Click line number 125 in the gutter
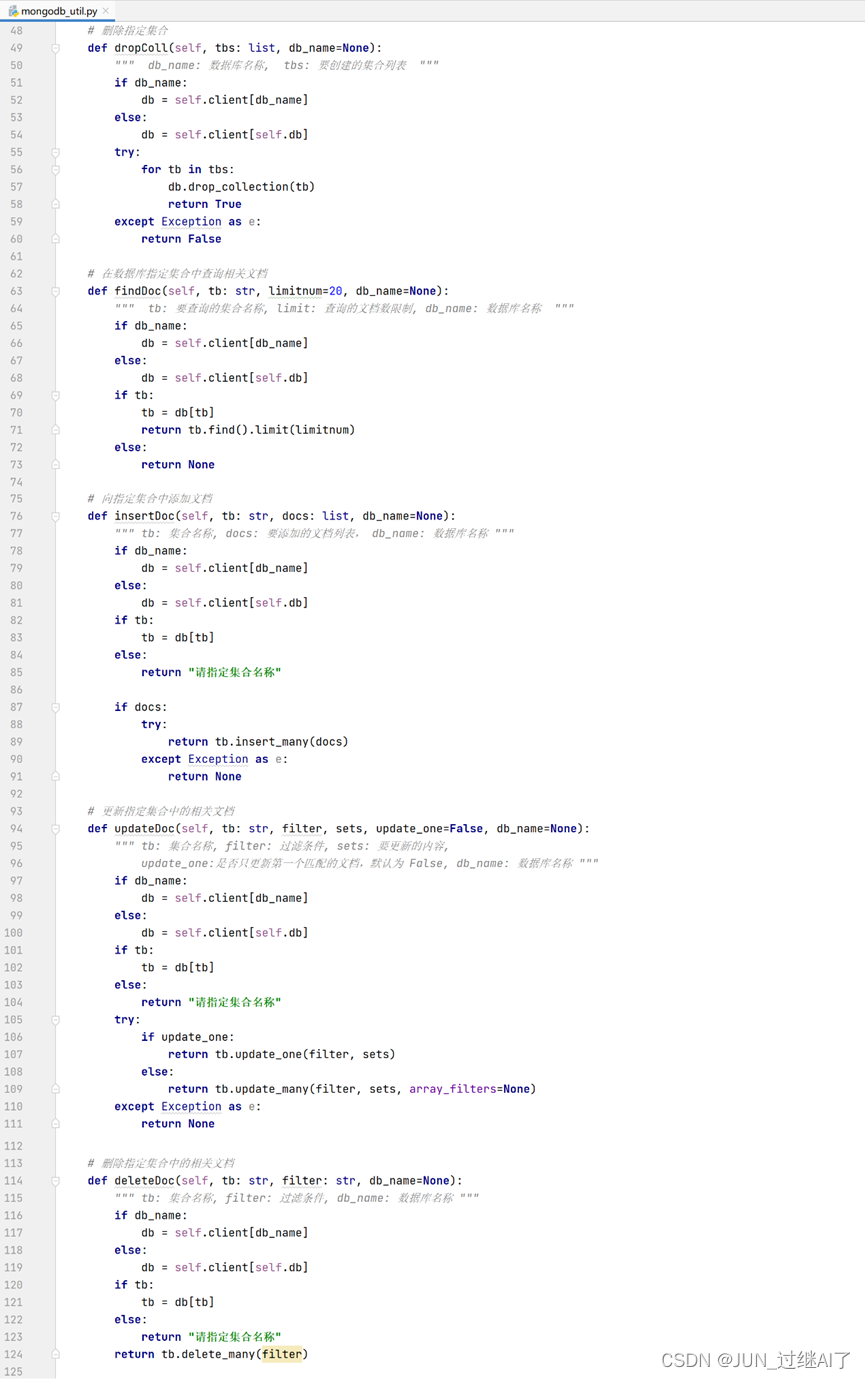Screen dimensions: 865x1379 [x=13, y=1372]
